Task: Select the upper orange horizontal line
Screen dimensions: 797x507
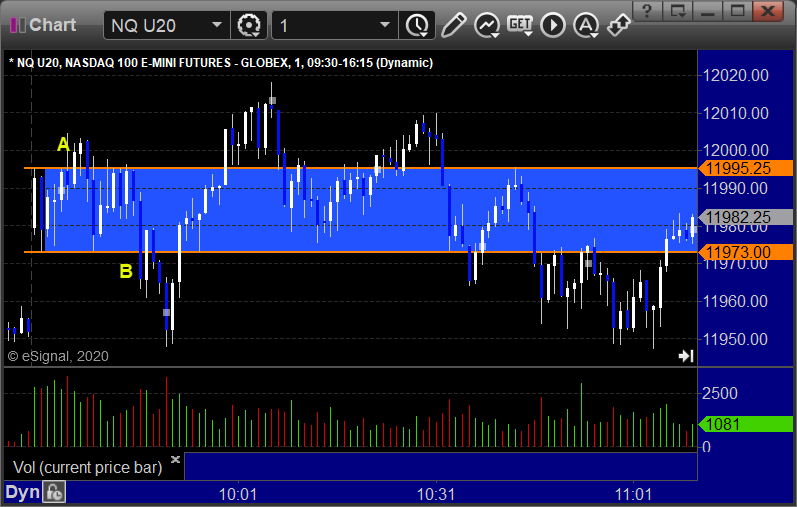Action: [361, 168]
